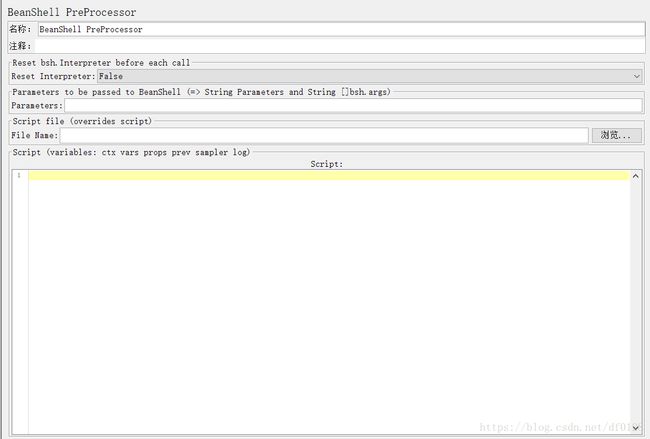650x439 pixels.
Task: Click the 'File Name:' label
Action: [35, 135]
